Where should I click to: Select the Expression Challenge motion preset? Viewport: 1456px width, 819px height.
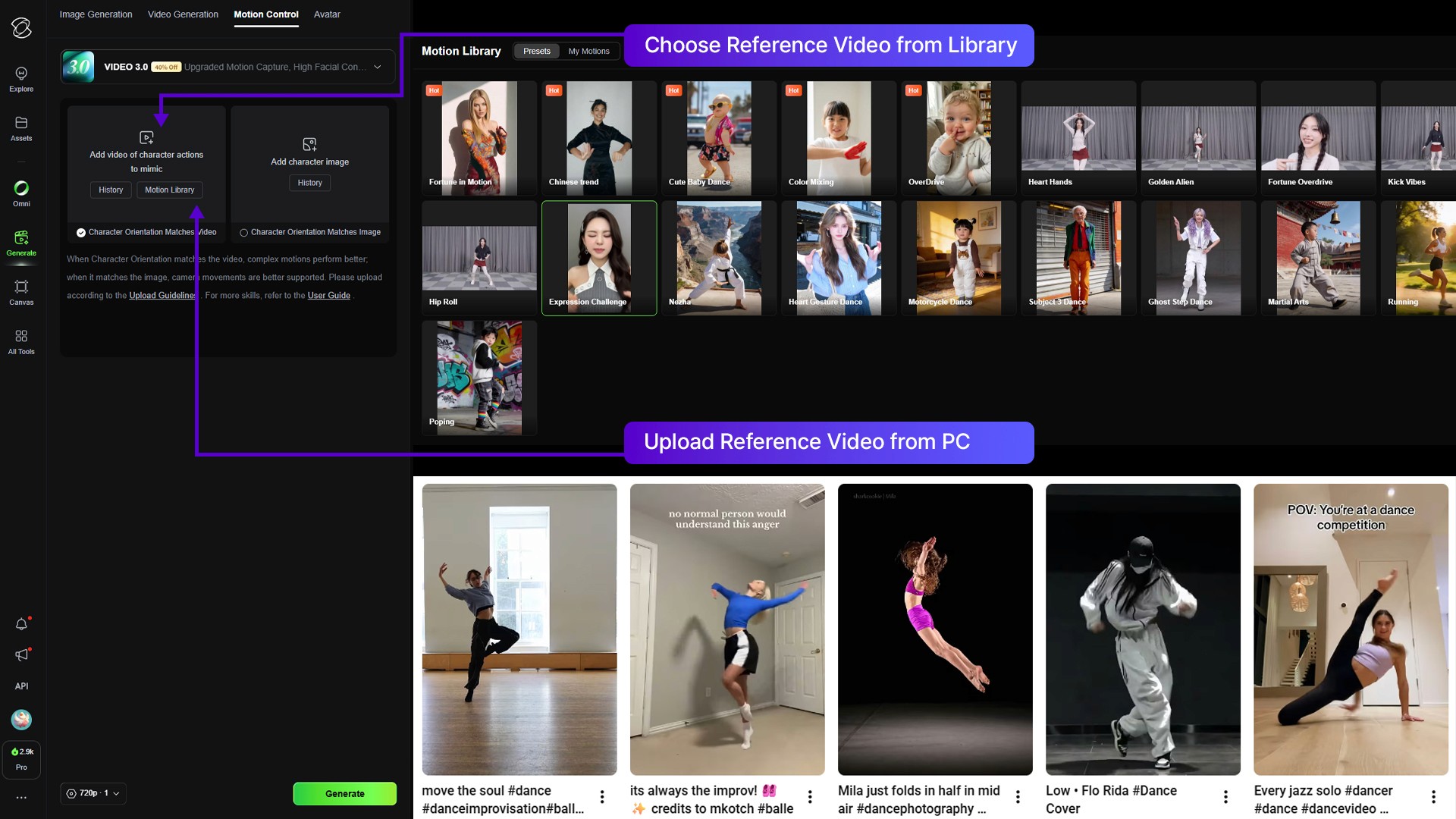click(598, 258)
